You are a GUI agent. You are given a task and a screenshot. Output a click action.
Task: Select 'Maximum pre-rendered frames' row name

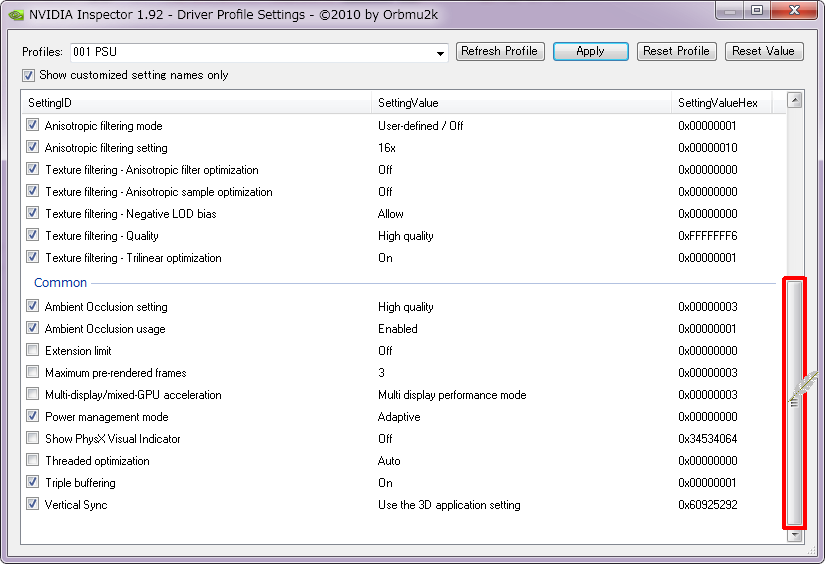click(x=116, y=373)
